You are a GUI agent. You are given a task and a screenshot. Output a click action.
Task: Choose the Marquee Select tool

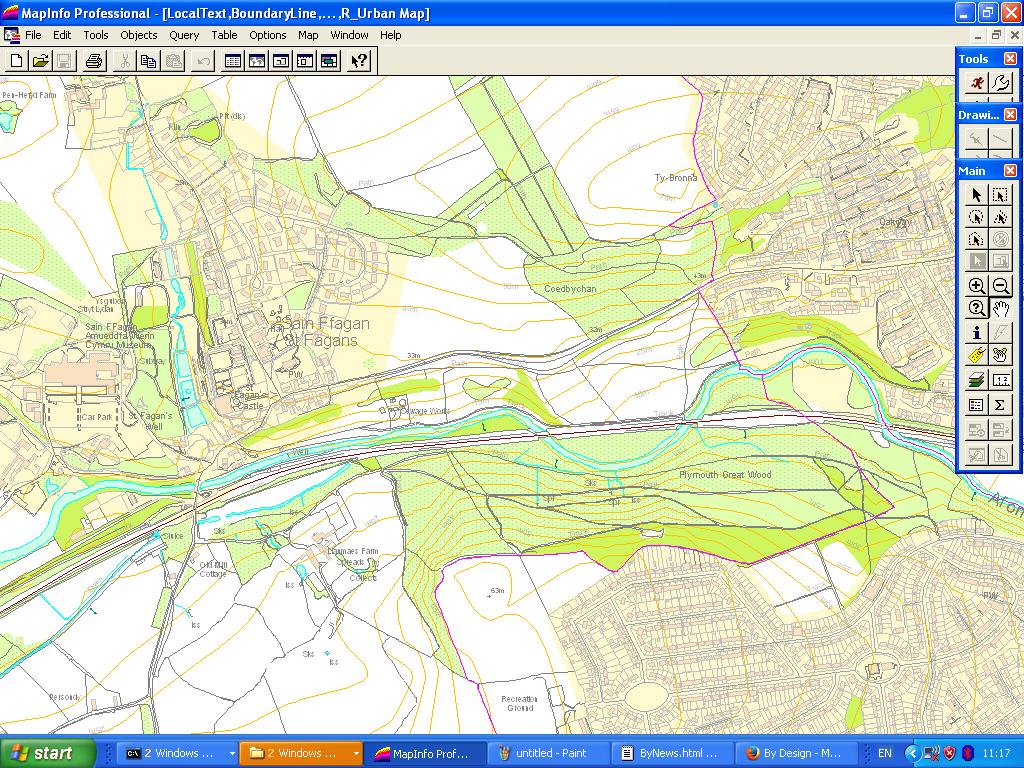(x=1000, y=195)
